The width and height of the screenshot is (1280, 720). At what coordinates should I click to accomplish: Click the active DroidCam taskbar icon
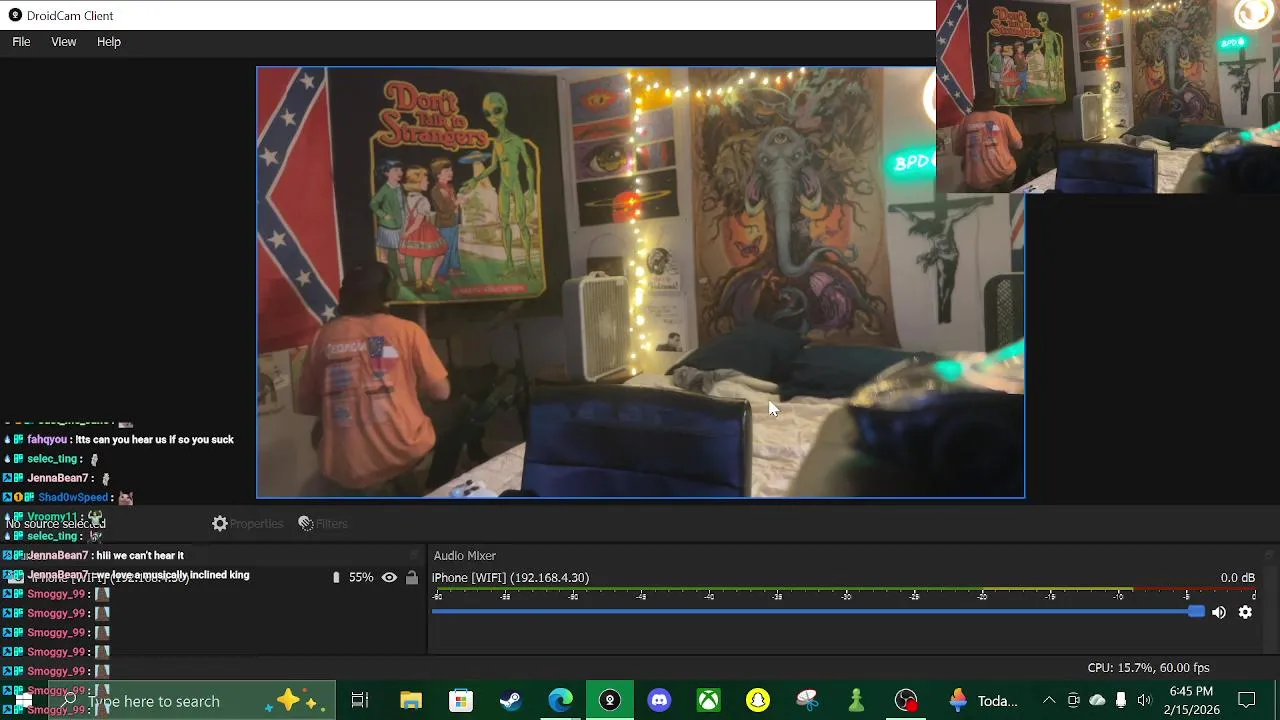coord(609,701)
